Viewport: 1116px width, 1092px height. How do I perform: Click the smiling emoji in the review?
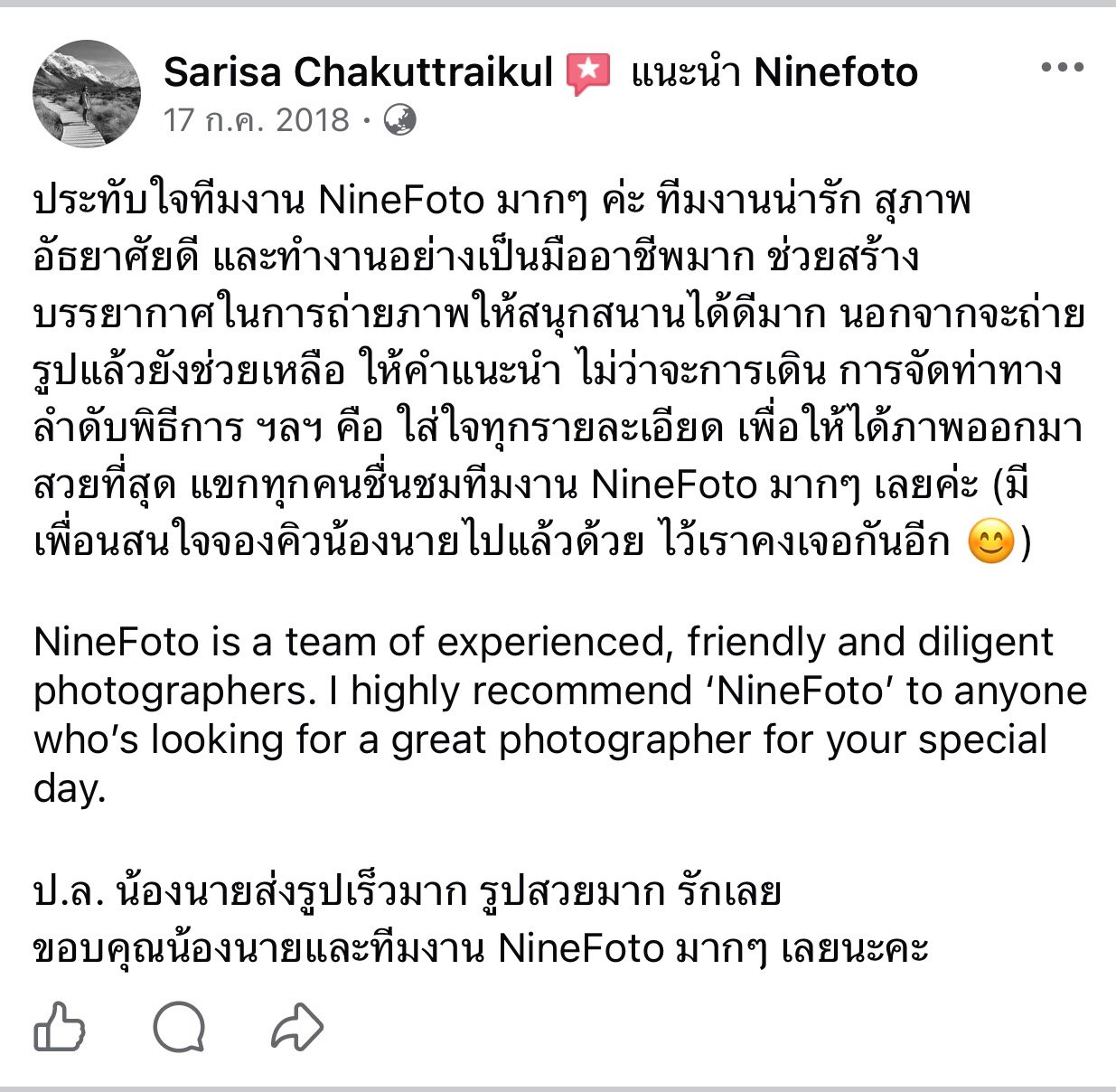[x=990, y=542]
